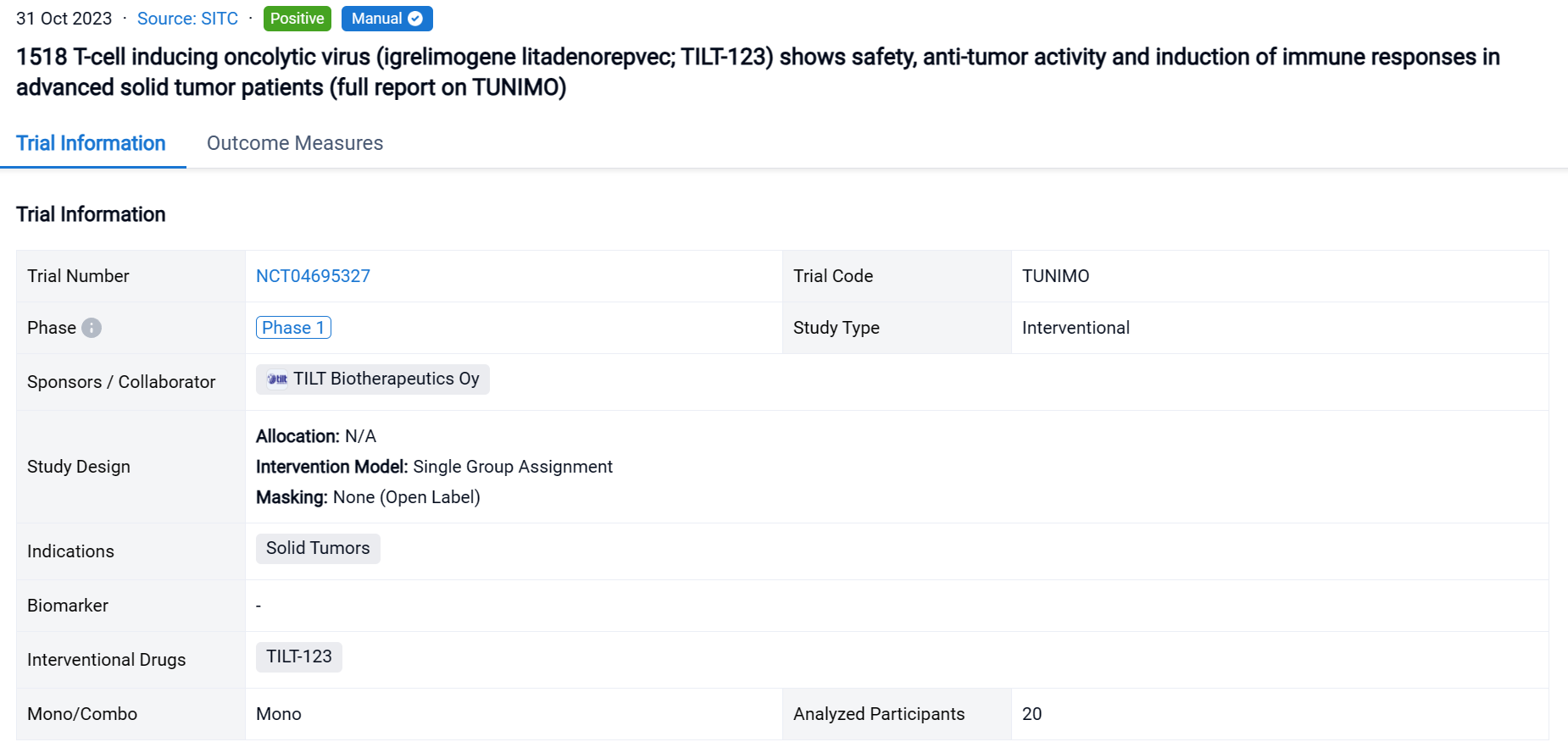Click the Solid Tumors indication chip
Viewport: 1568px width, 753px height.
point(318,548)
